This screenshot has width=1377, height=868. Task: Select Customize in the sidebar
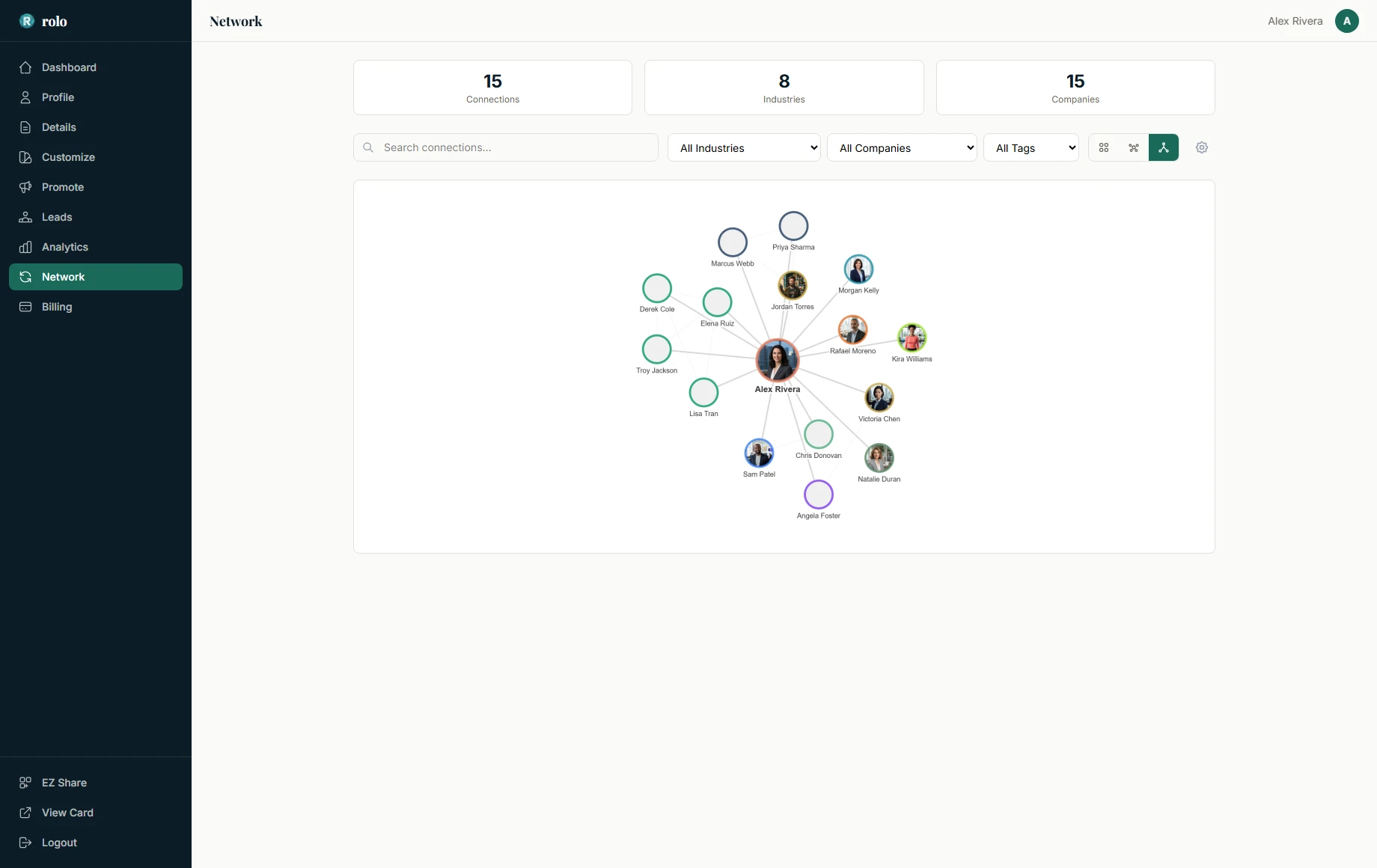96,157
